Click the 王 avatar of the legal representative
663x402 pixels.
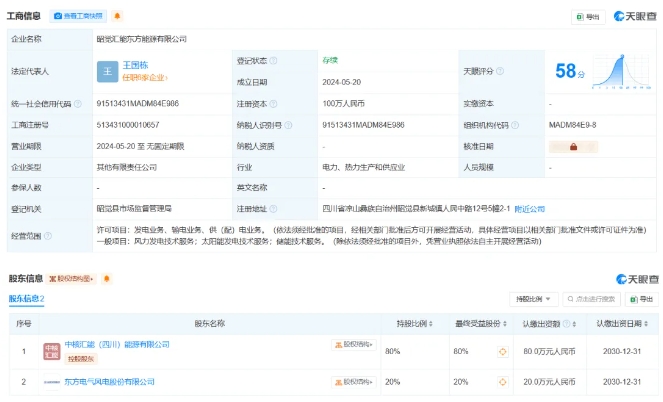108,71
